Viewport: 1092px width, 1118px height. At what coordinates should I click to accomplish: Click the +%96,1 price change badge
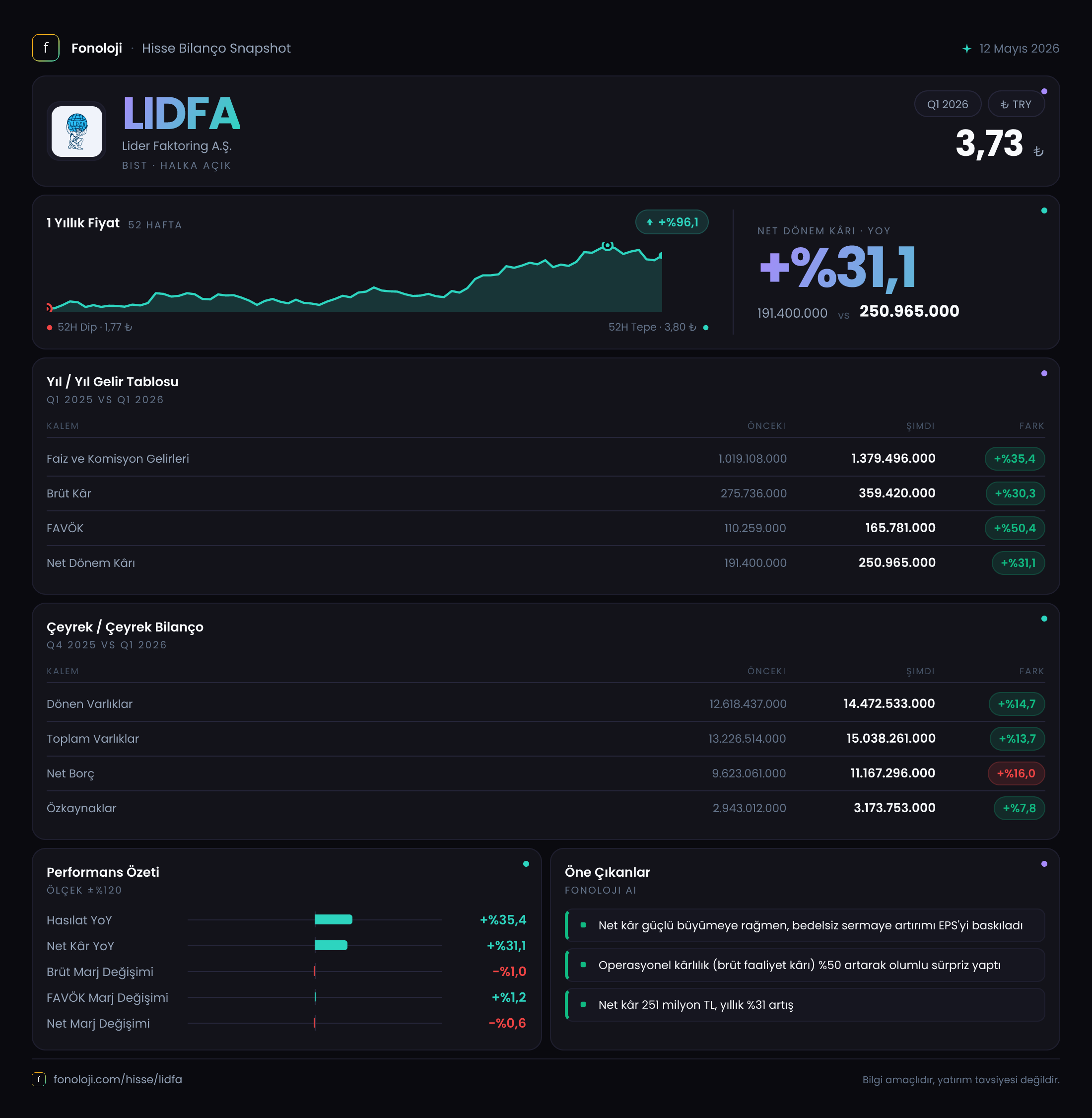click(x=672, y=222)
